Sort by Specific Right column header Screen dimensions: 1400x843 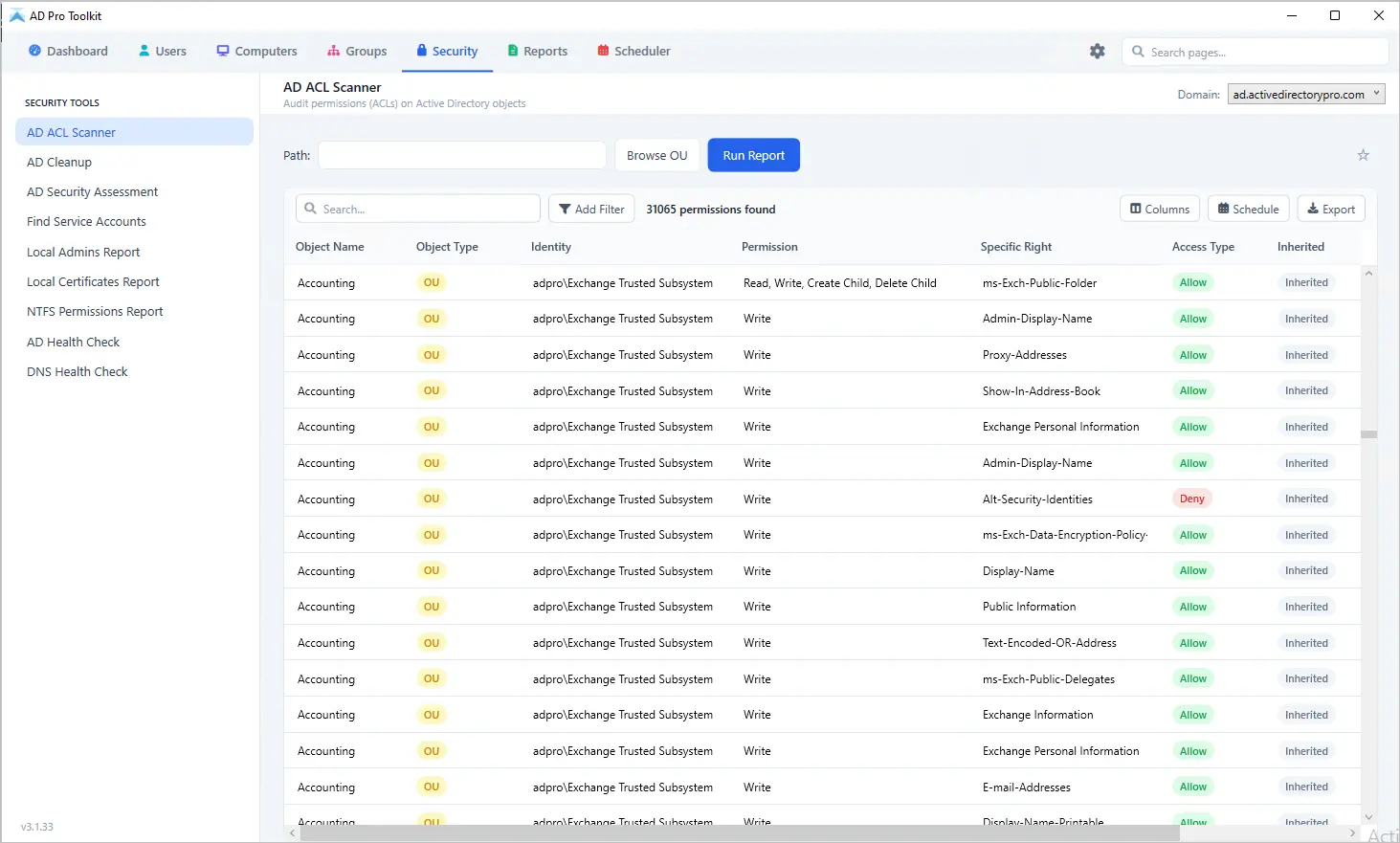[1016, 246]
